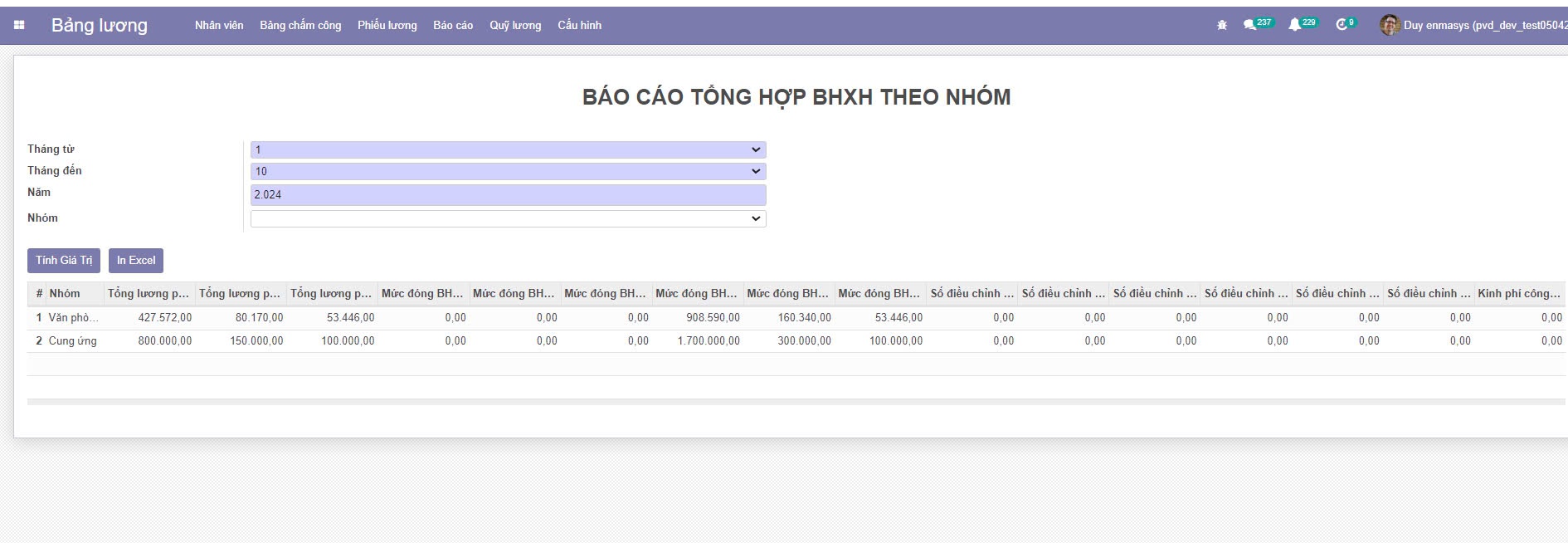Image resolution: width=1568 pixels, height=543 pixels.
Task: Open the 'Phiếu lương' menu
Action: [387, 26]
